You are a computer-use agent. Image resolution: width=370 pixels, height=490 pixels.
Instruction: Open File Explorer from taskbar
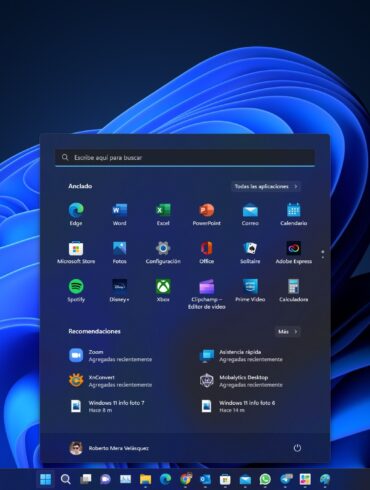tap(145, 479)
